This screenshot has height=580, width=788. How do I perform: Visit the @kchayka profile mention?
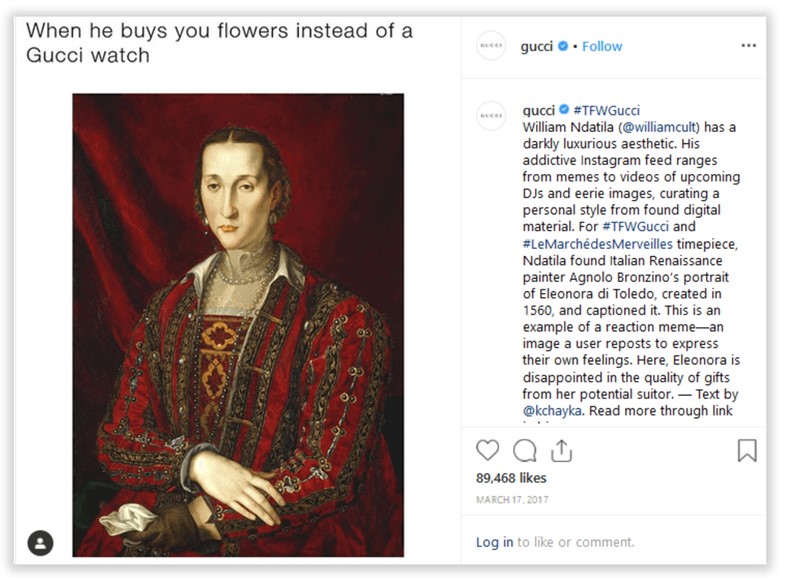(x=552, y=411)
